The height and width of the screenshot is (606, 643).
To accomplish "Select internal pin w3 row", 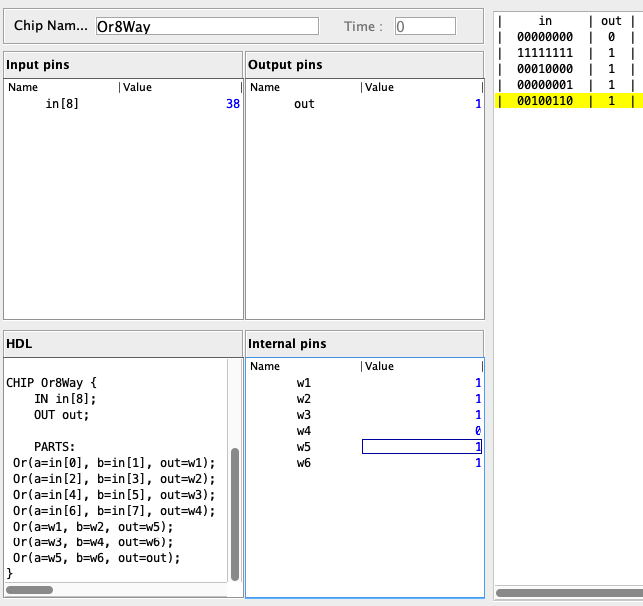I will tap(365, 415).
